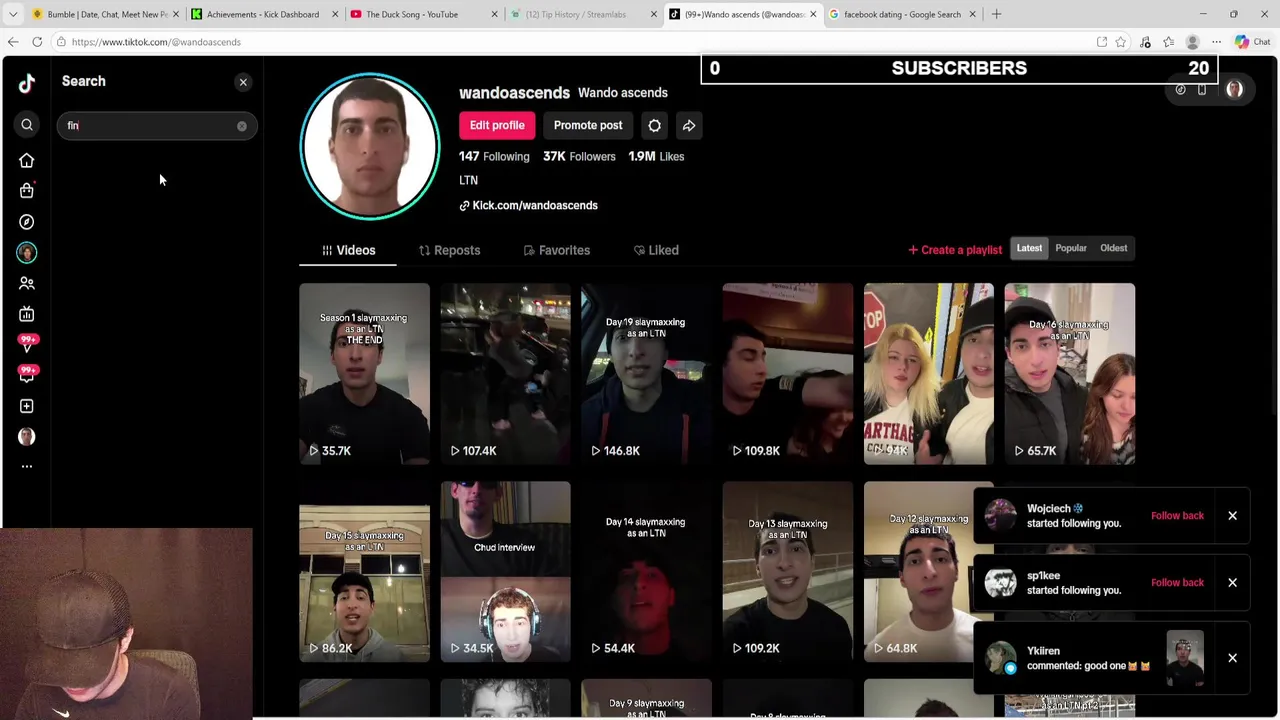Open the Explore compass icon

point(27,222)
